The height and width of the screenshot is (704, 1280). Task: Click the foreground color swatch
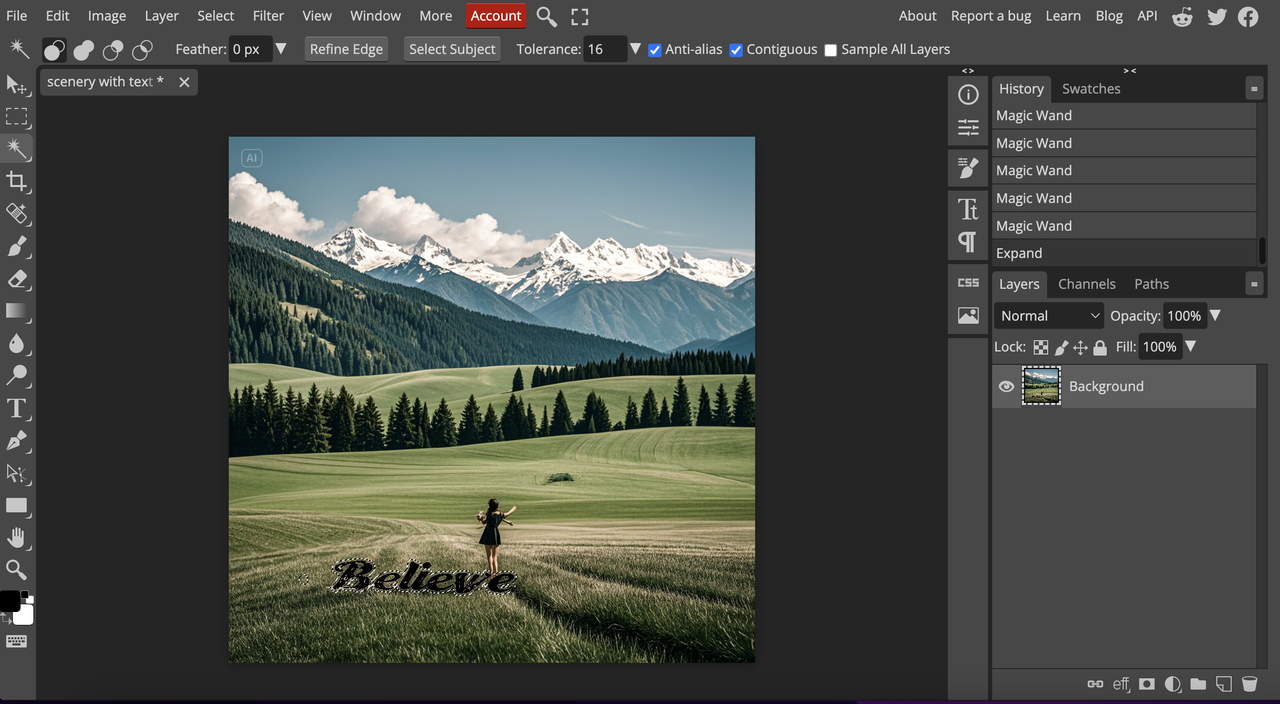tap(9, 601)
